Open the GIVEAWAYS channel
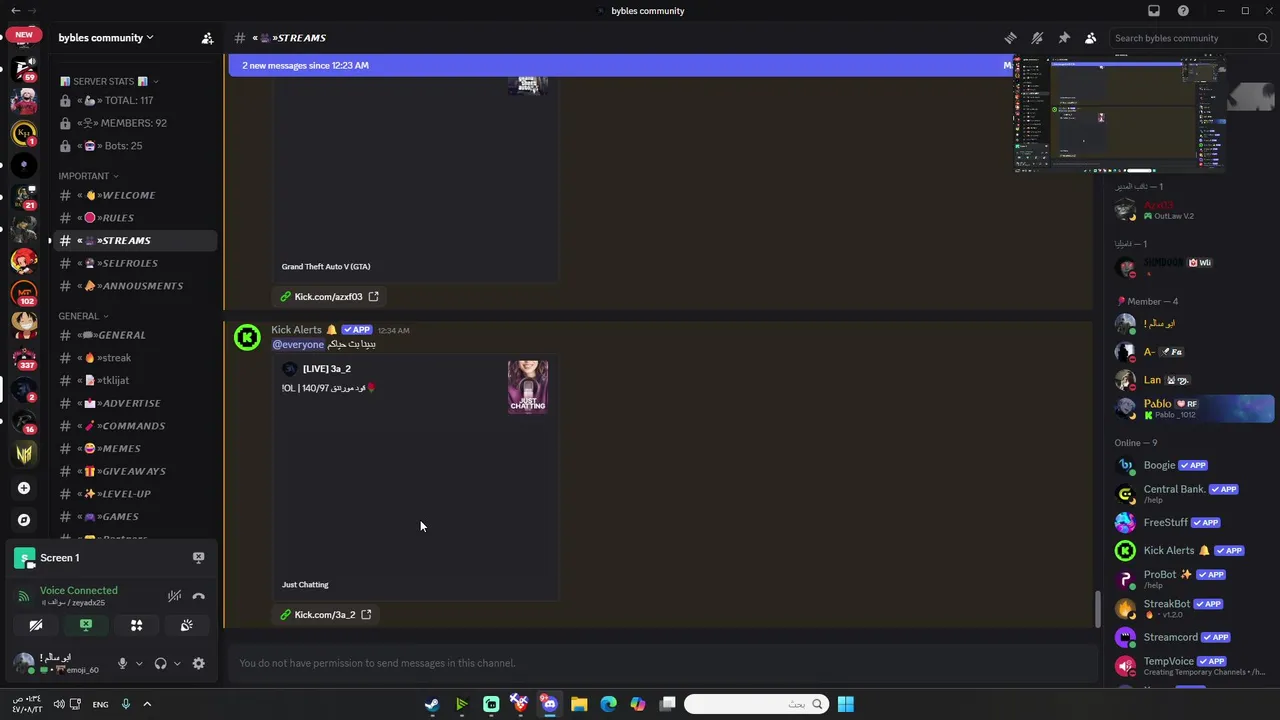 133,471
